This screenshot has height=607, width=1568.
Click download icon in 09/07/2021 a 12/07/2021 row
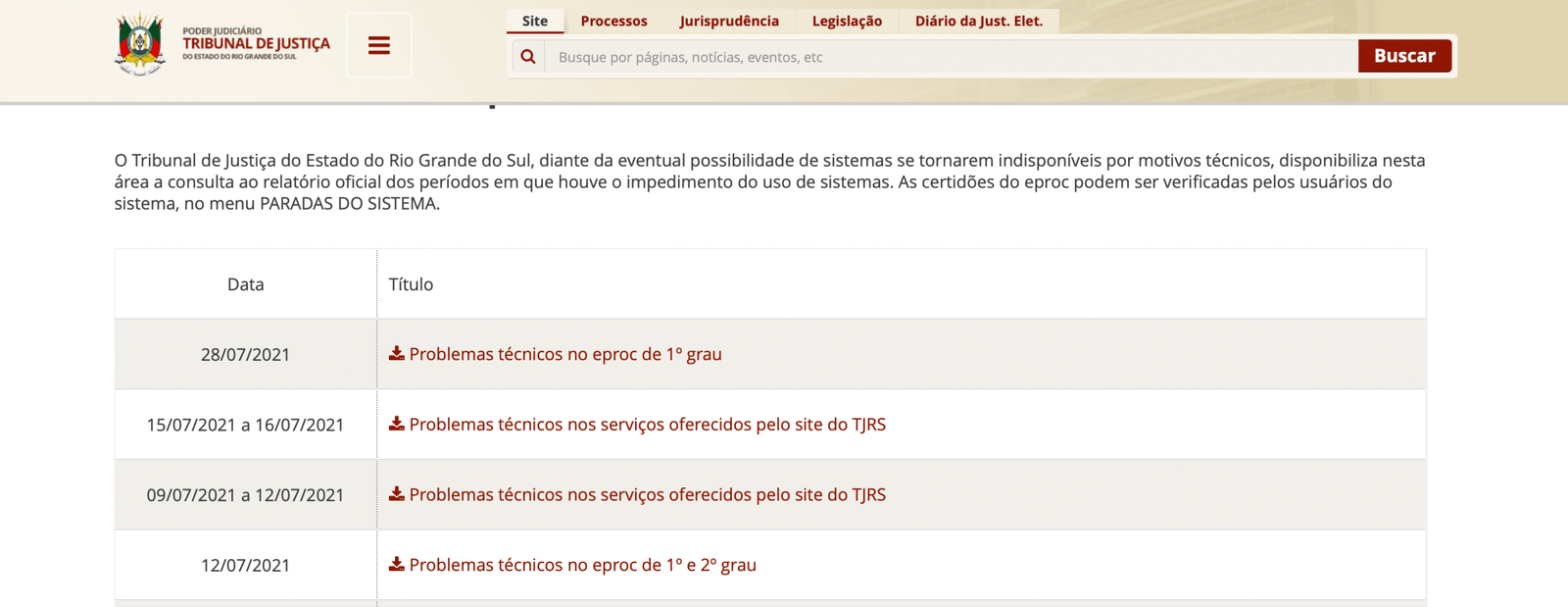(x=397, y=494)
